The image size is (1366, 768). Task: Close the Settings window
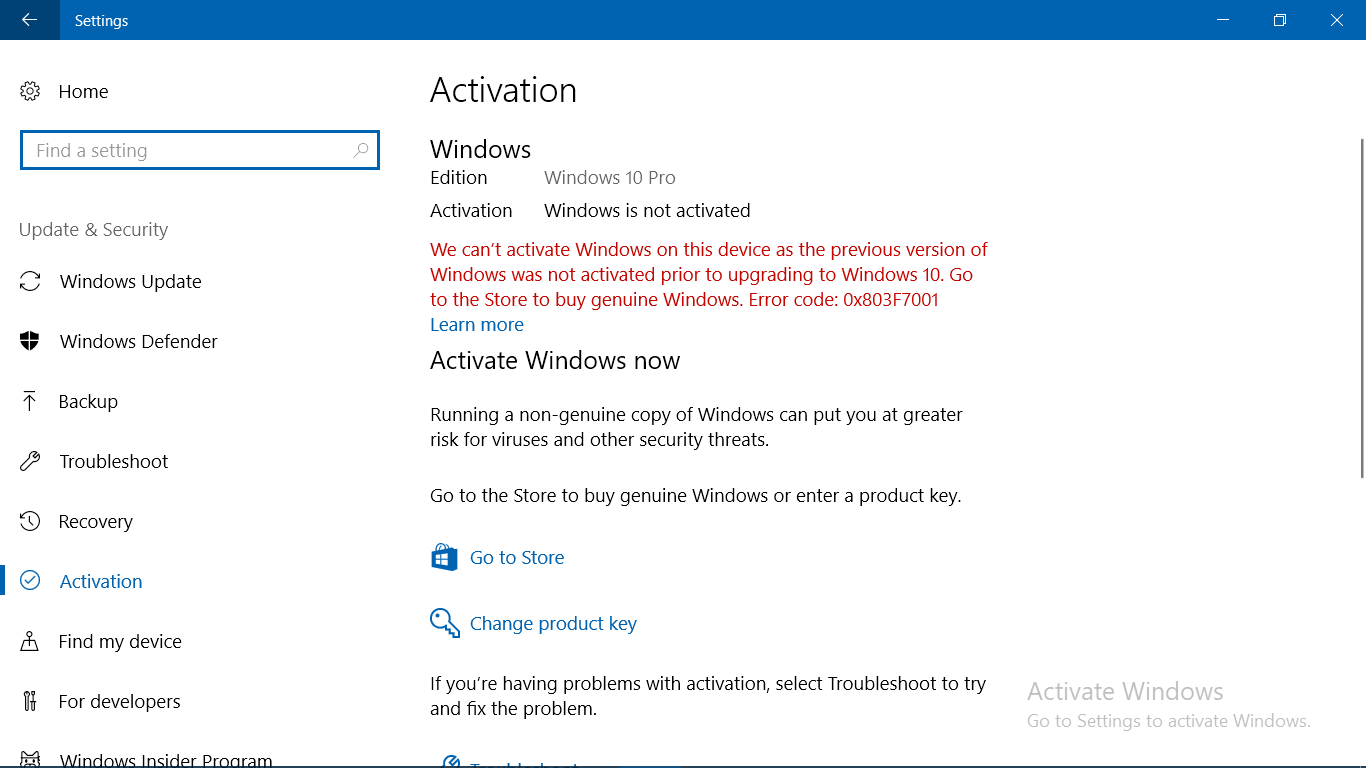[x=1337, y=20]
